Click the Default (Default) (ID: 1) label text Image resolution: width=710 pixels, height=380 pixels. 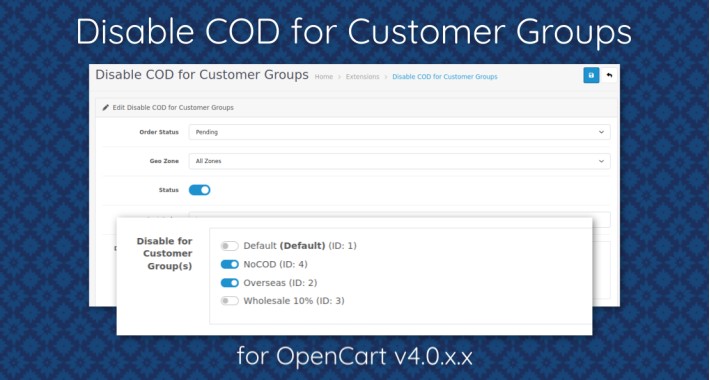(300, 246)
